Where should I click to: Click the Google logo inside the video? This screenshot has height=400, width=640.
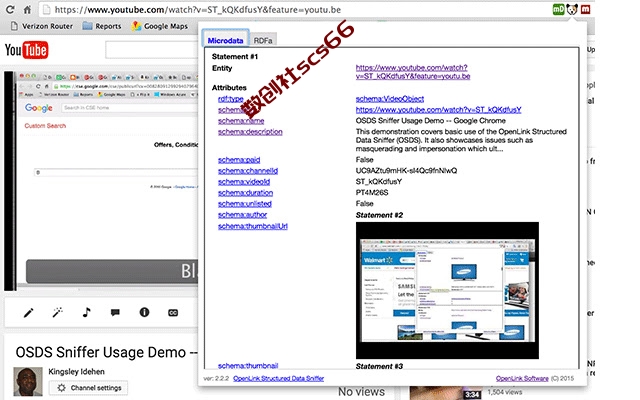click(x=39, y=108)
